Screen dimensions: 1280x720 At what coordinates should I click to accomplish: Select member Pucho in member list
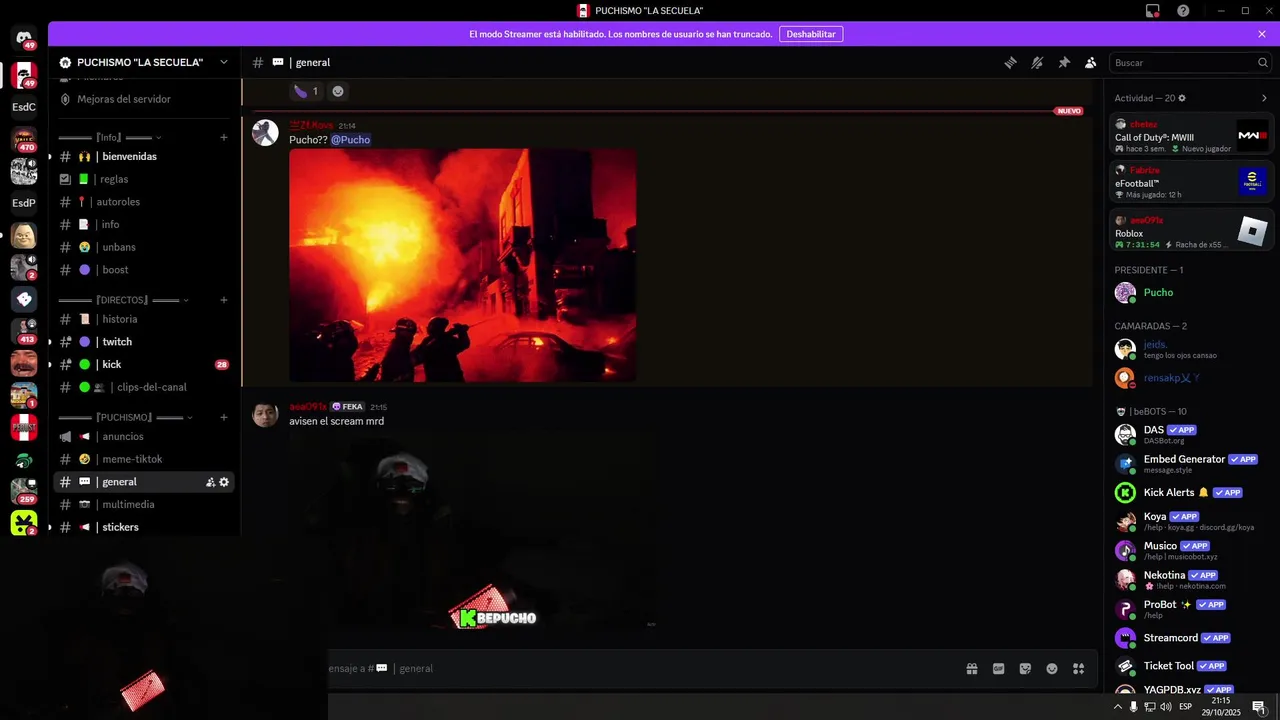pyautogui.click(x=1191, y=293)
